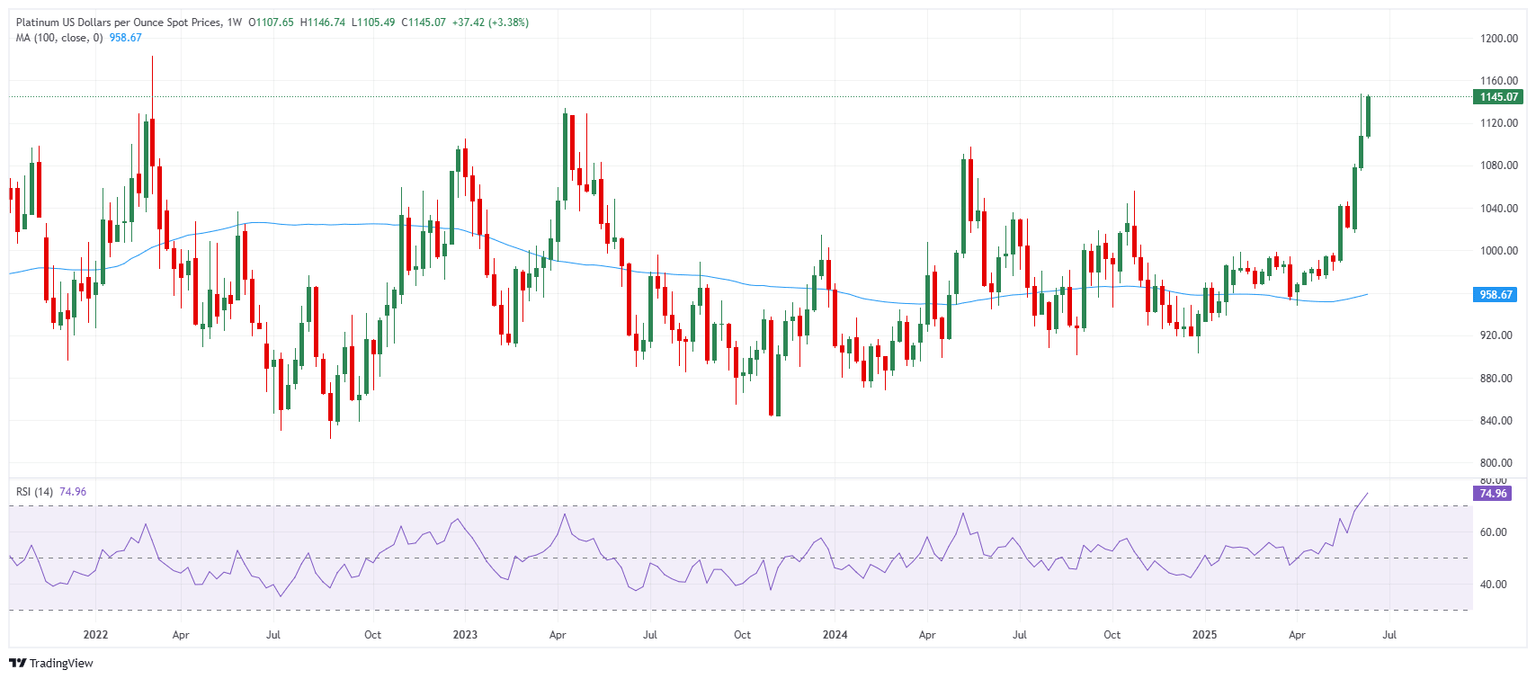1536x679 pixels.
Task: Click the 2025 label on the time axis
Action: click(1204, 634)
